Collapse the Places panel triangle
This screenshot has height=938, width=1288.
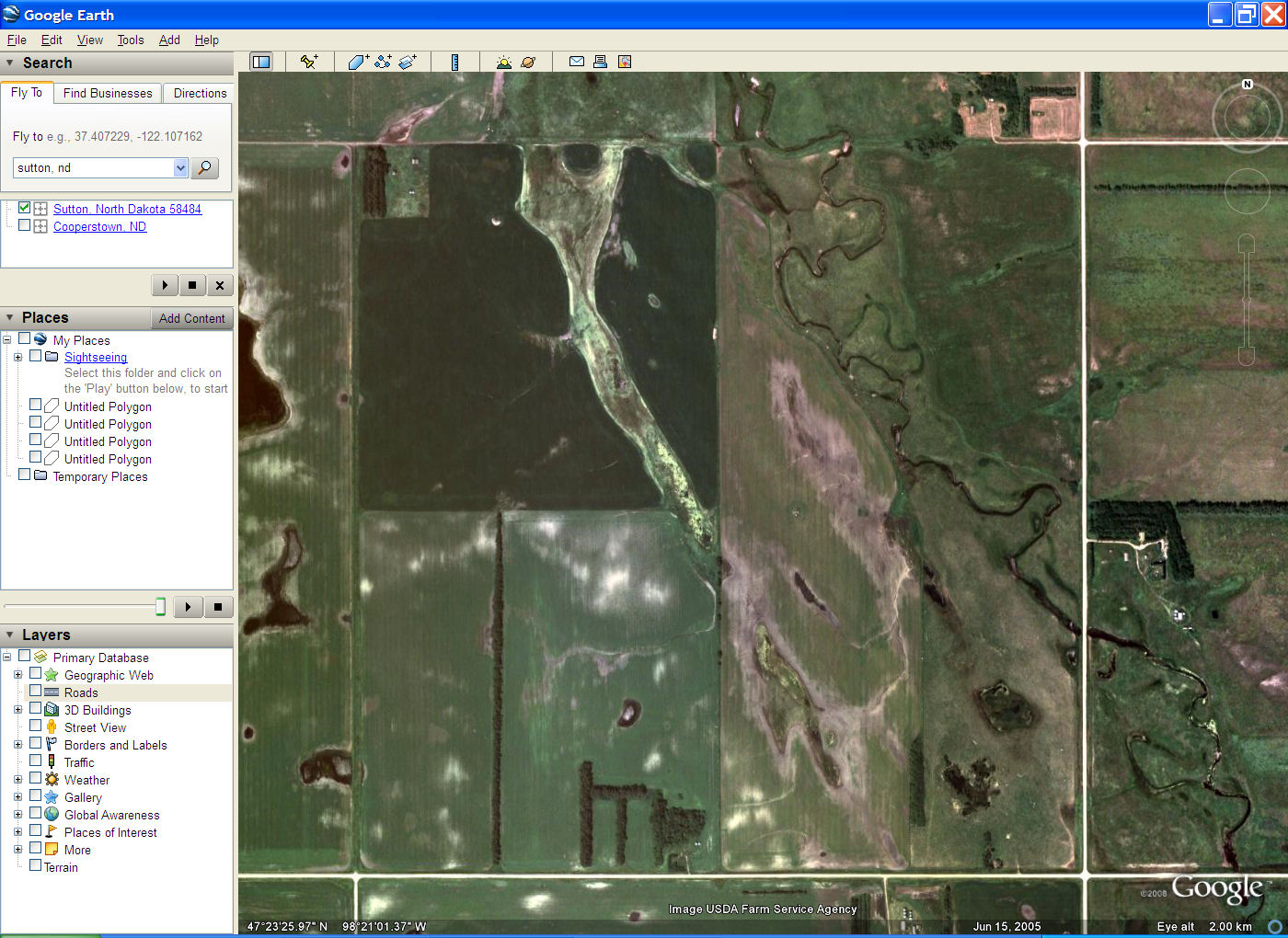click(x=10, y=317)
